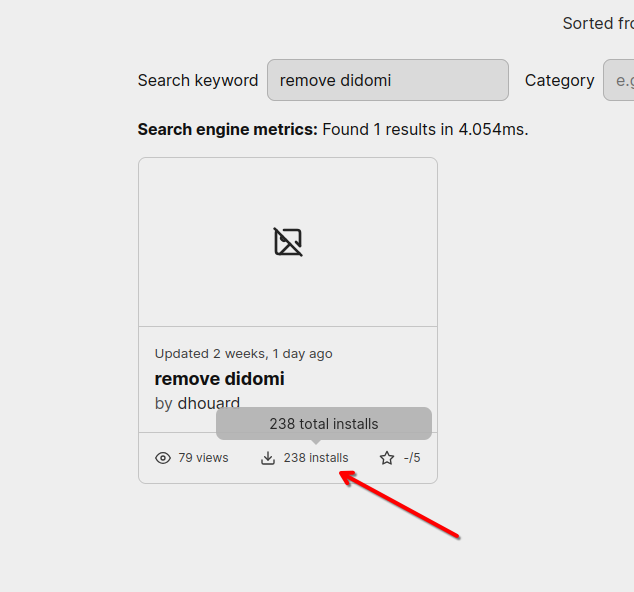The height and width of the screenshot is (592, 634).
Task: Click the Search keyword input field
Action: coord(387,80)
